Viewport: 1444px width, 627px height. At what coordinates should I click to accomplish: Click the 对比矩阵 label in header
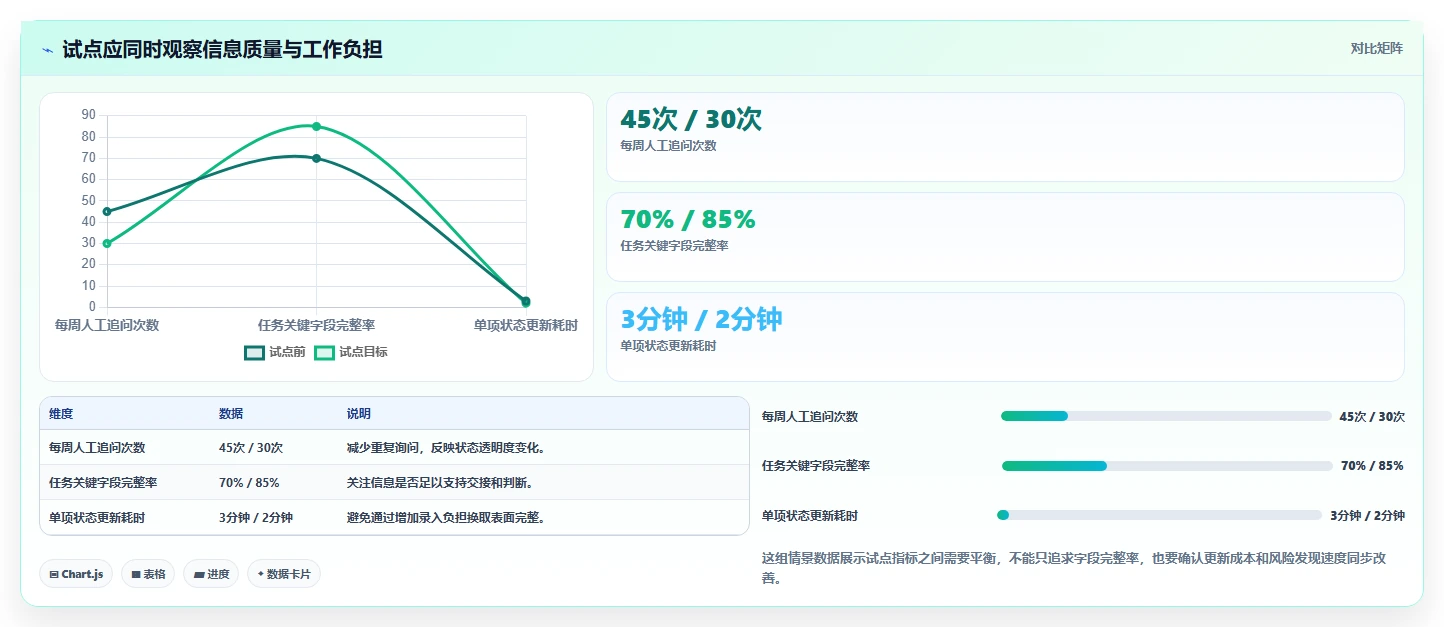click(1376, 48)
